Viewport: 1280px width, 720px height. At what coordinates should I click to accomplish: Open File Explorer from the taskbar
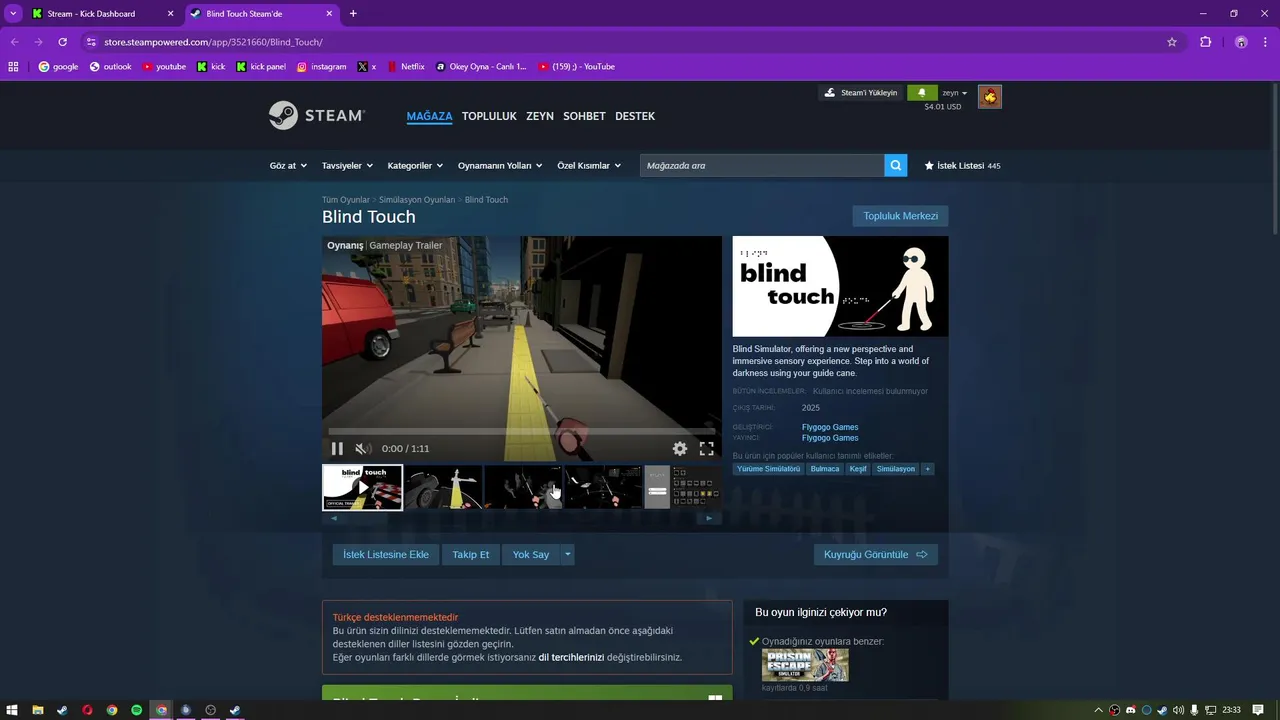[x=37, y=710]
